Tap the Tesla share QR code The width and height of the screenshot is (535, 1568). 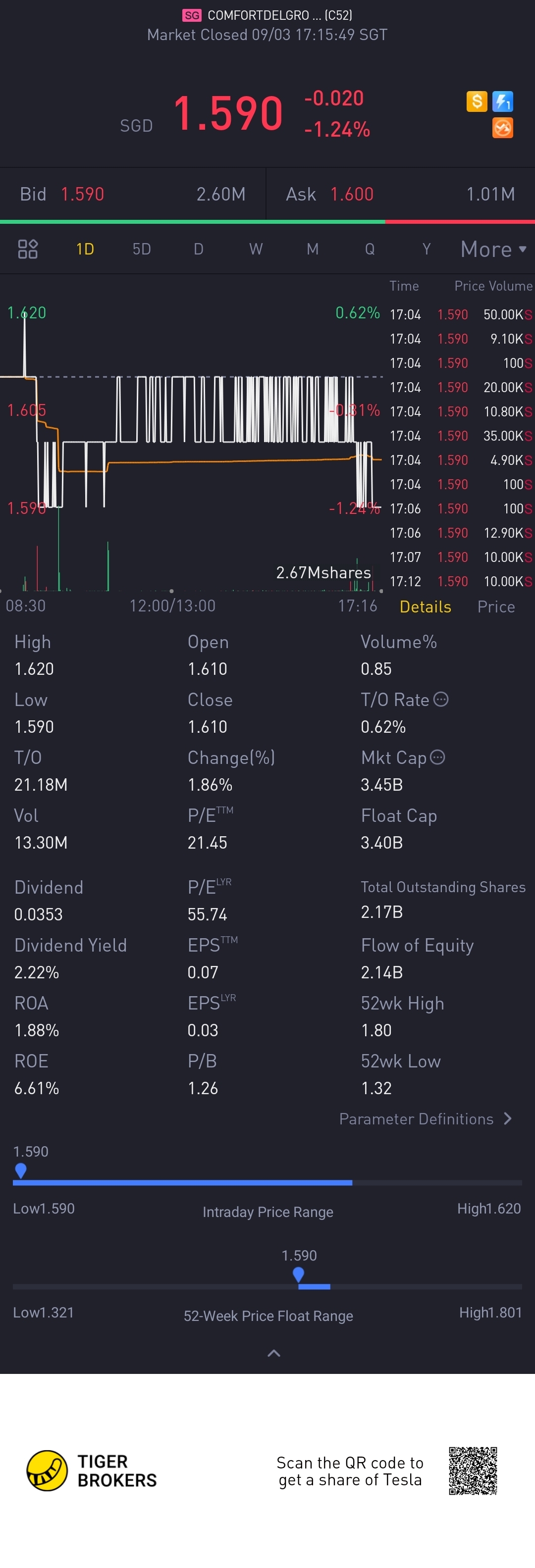coord(473,1470)
